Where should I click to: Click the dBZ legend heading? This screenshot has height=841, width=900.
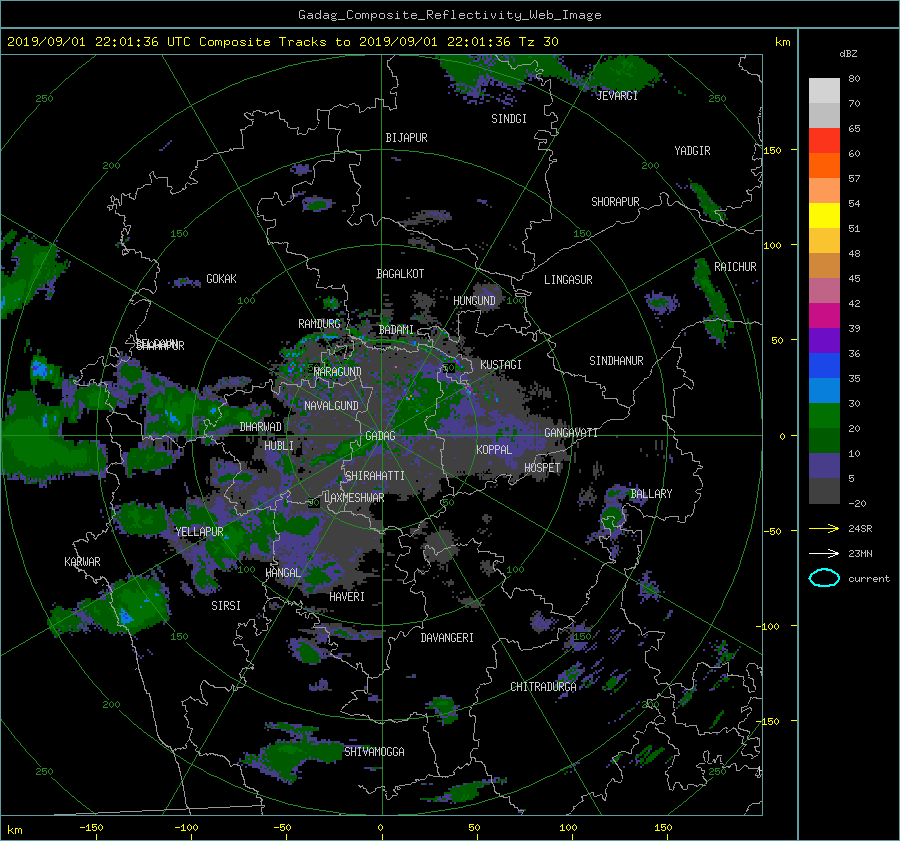click(x=848, y=54)
